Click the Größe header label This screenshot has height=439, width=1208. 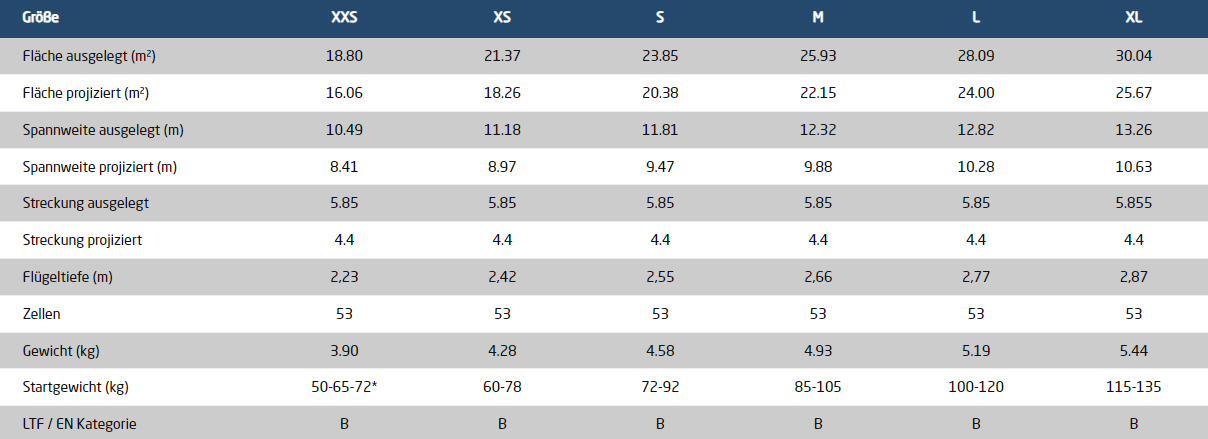tap(40, 18)
